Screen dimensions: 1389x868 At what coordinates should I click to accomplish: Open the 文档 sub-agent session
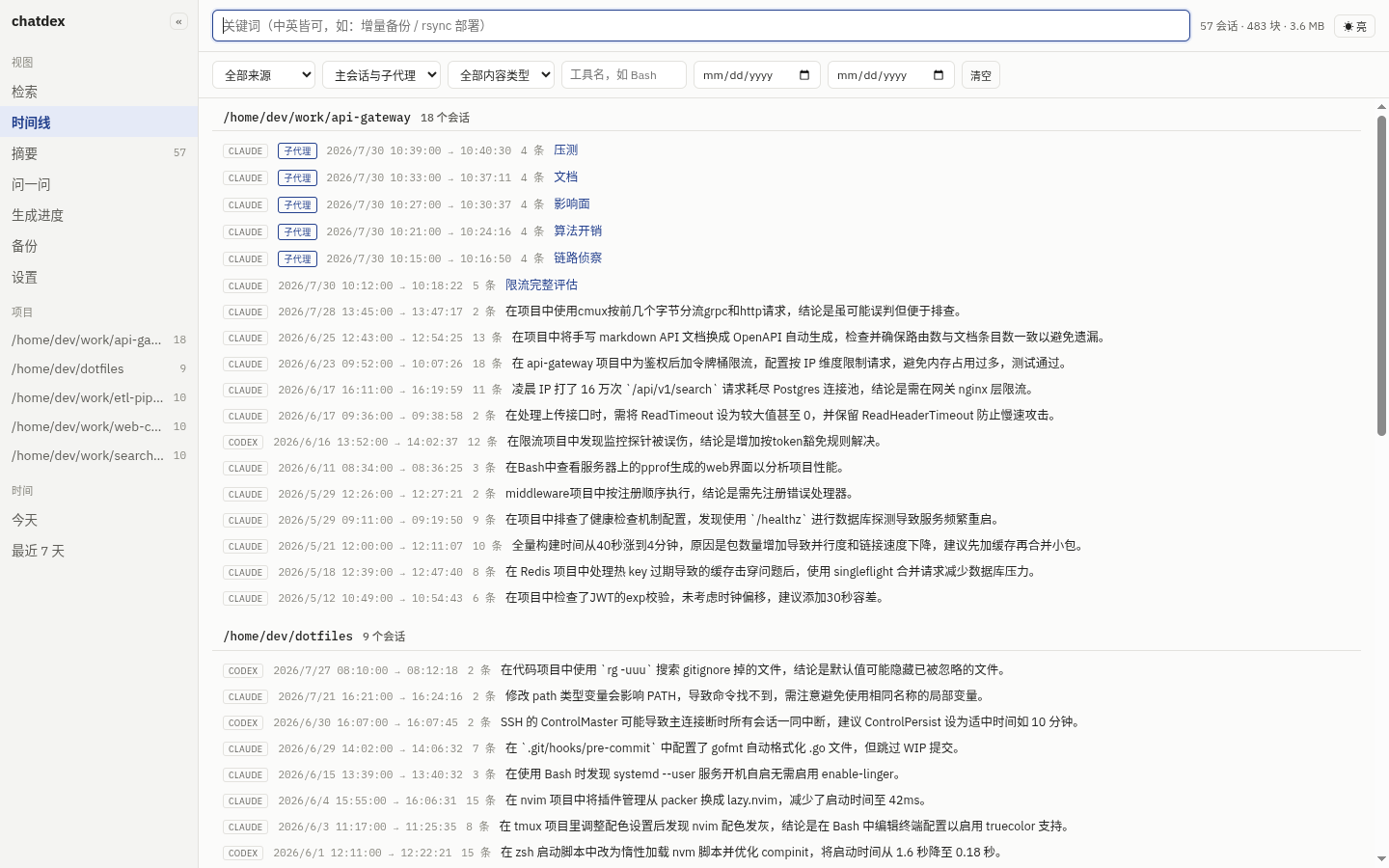[x=565, y=177]
